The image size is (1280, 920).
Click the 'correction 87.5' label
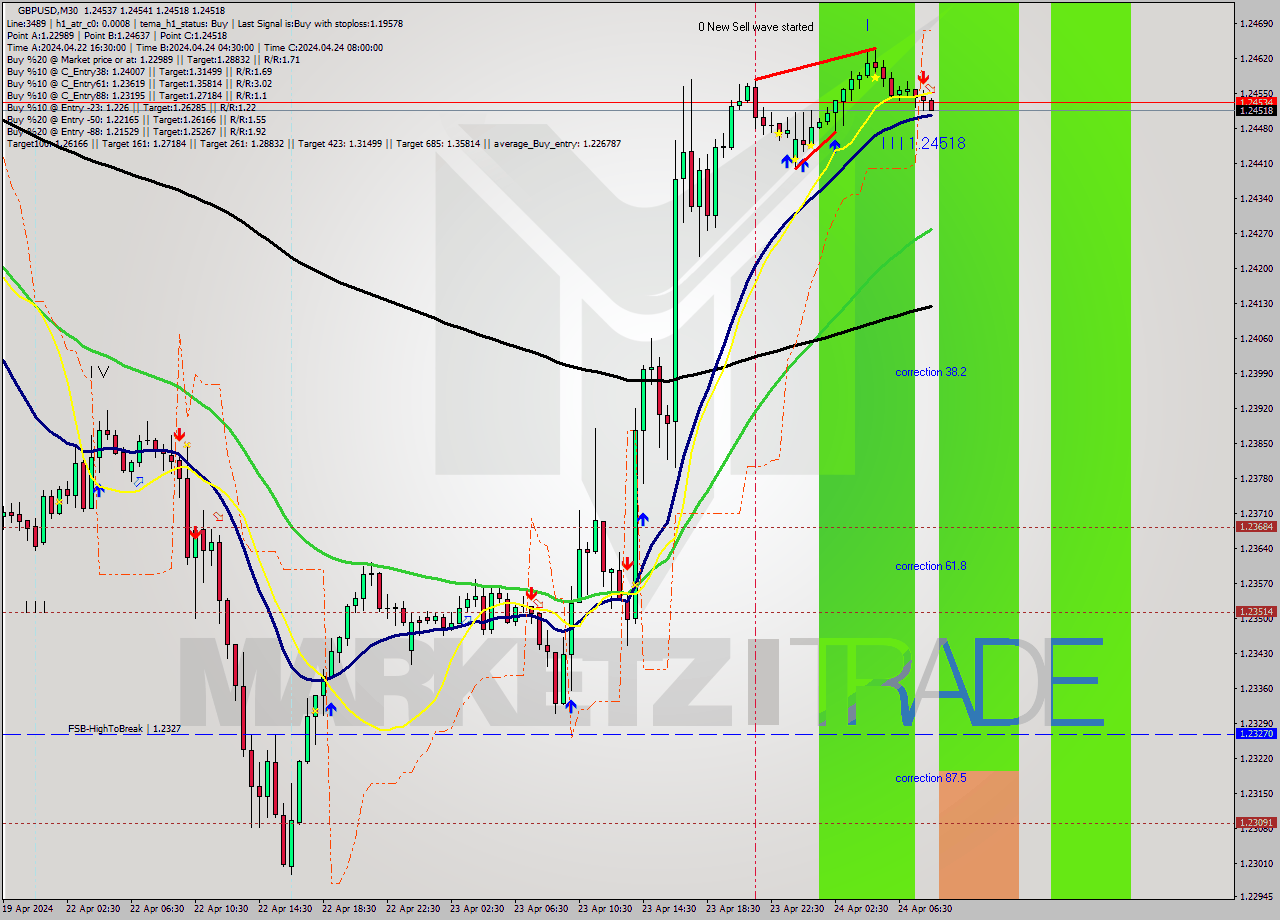(931, 778)
